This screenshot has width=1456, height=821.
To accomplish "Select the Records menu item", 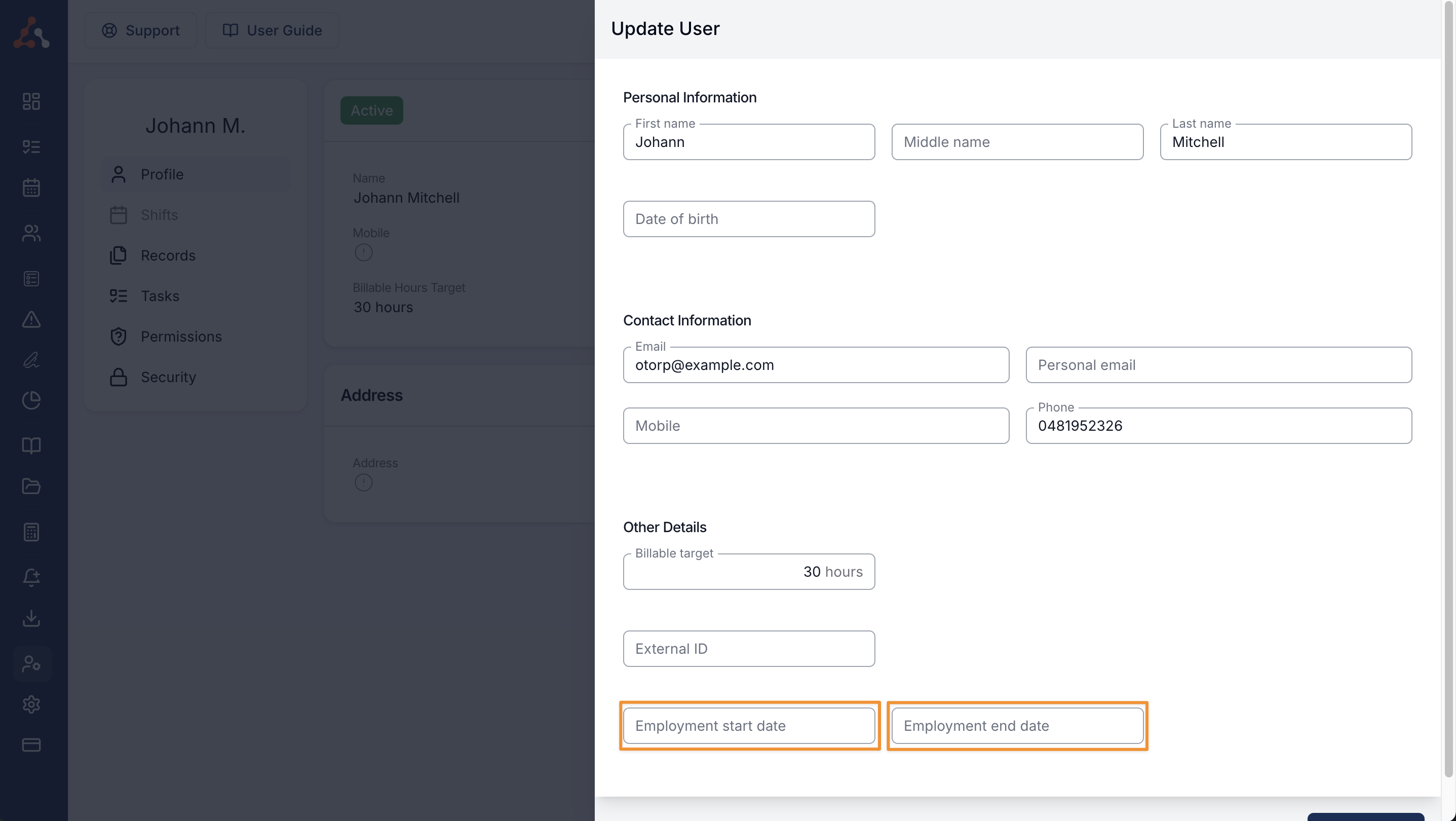I will [x=196, y=255].
